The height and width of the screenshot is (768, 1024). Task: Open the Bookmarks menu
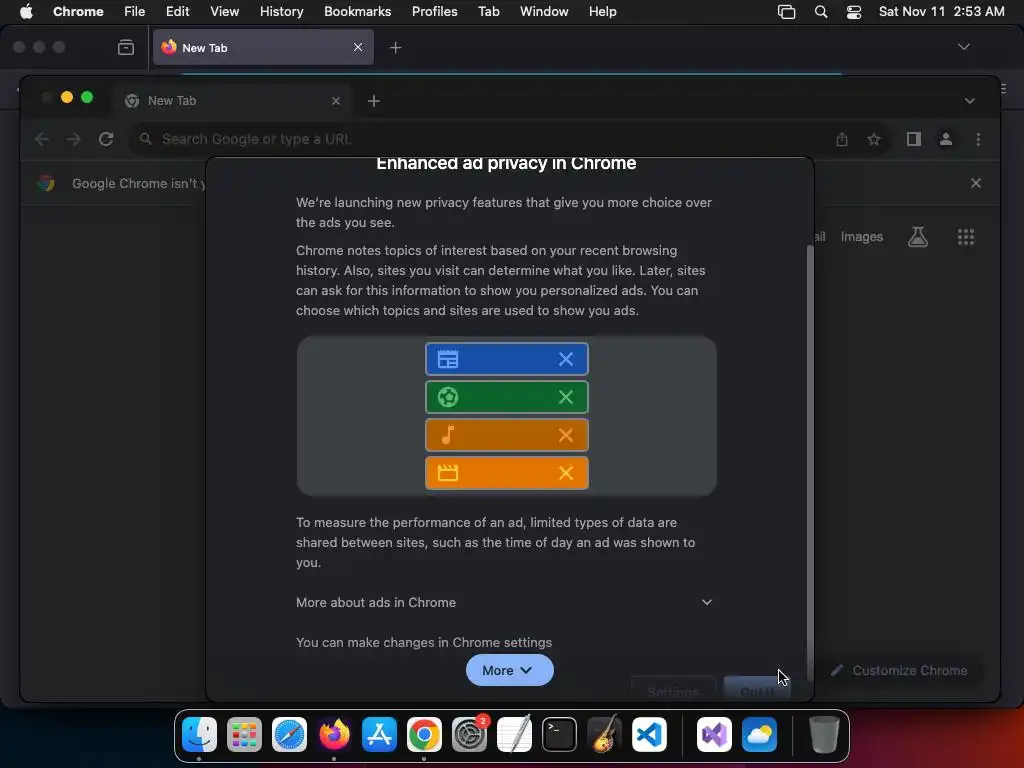pyautogui.click(x=357, y=11)
